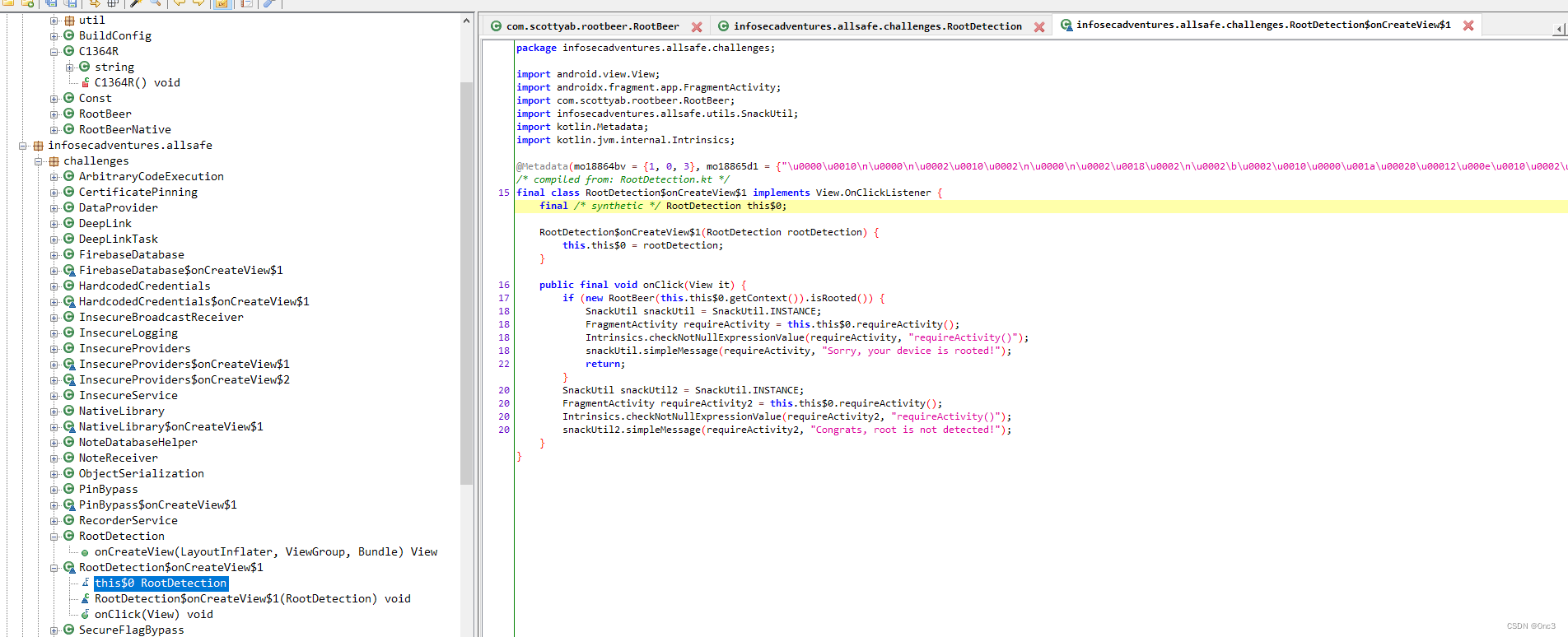
Task: Click the RootDetection$onCreateView$1(RootDetection) constructor icon
Action: point(86,598)
